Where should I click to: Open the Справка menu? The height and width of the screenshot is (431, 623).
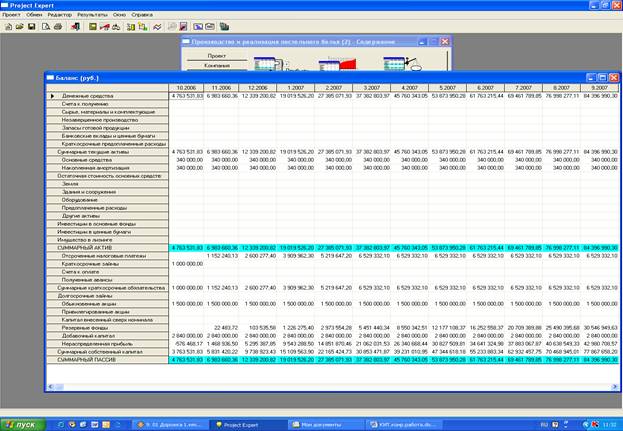point(142,15)
